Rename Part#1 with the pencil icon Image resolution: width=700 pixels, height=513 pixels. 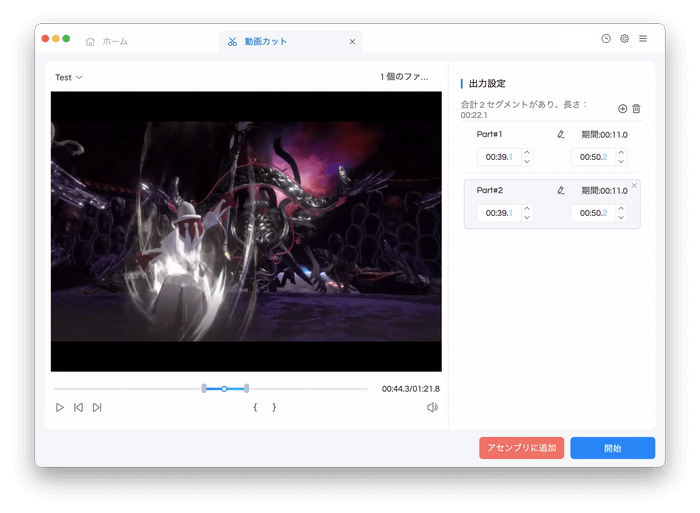561,134
